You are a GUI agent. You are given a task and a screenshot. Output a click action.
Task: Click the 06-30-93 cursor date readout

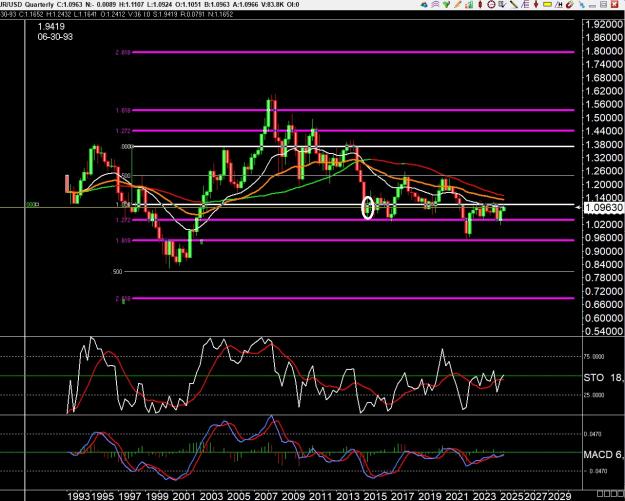pyautogui.click(x=55, y=37)
